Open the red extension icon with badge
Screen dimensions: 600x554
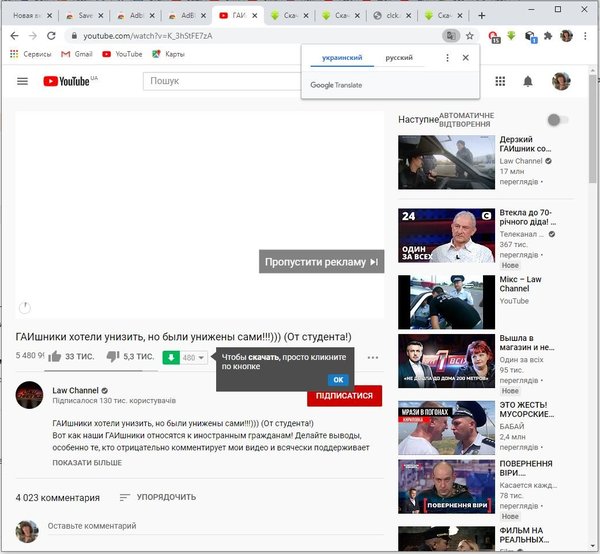(494, 37)
